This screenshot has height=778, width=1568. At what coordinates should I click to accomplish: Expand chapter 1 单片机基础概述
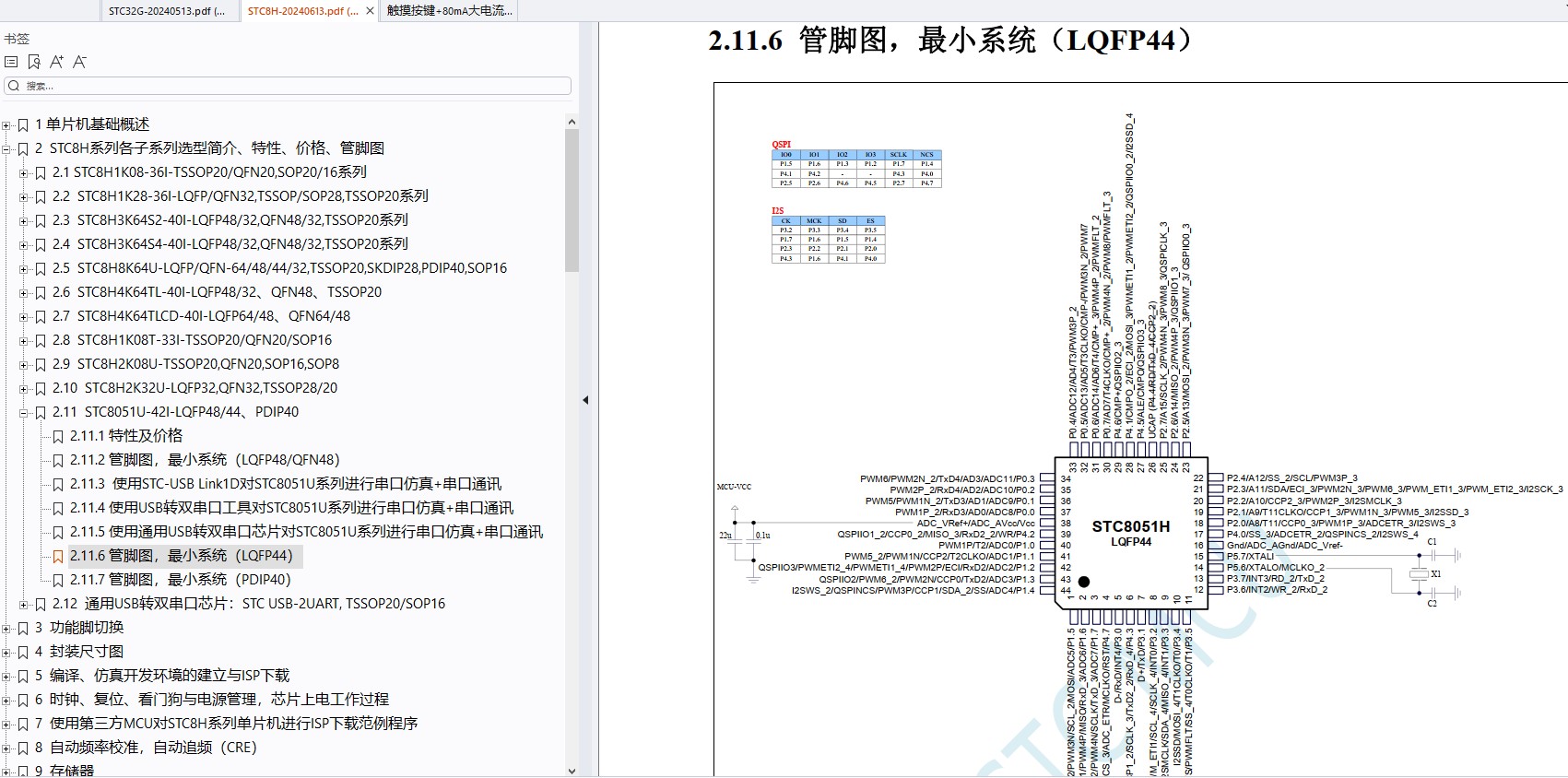coord(6,124)
